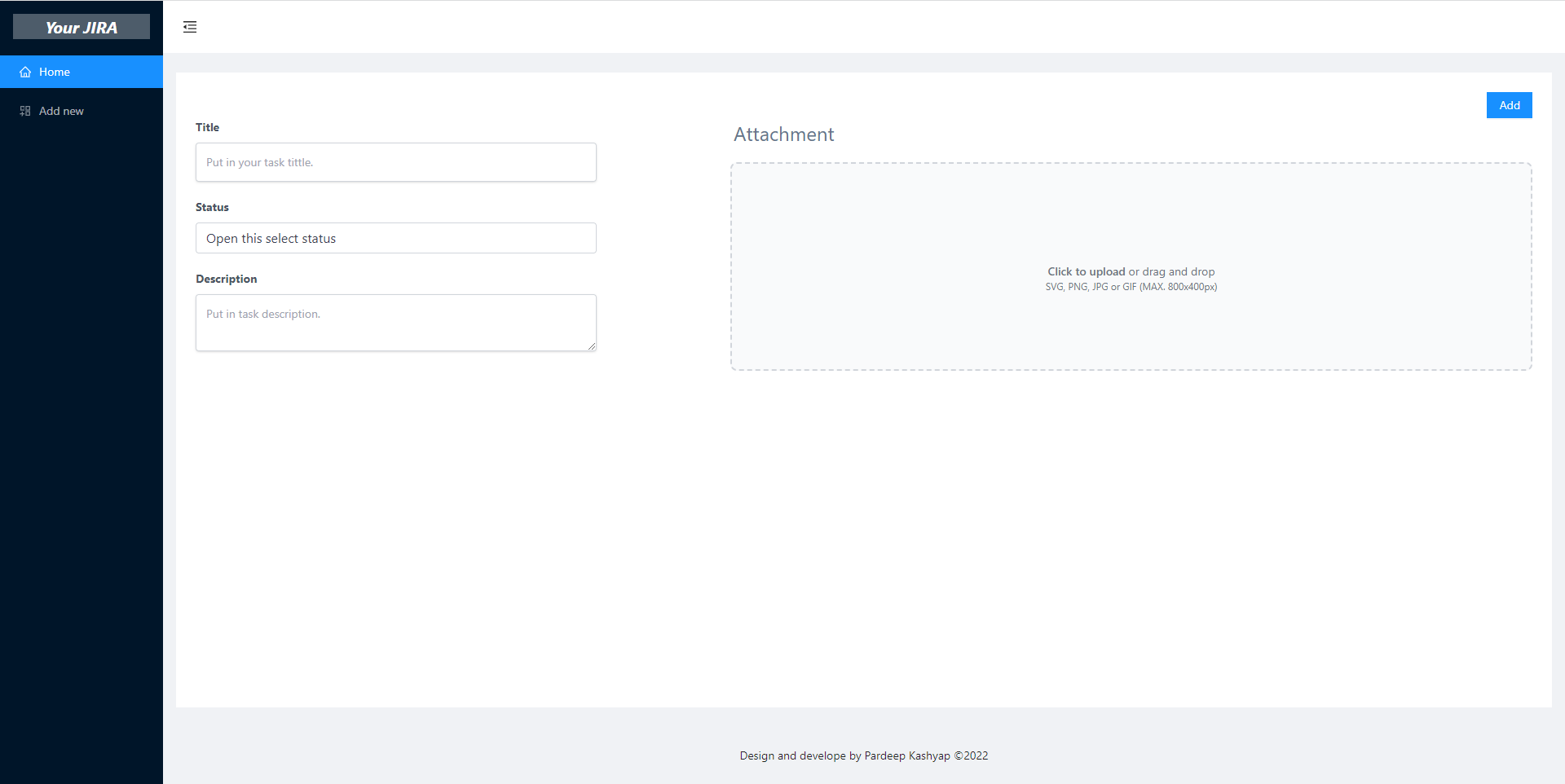Click the Your JIRA logo
1565x784 pixels.
(x=81, y=26)
